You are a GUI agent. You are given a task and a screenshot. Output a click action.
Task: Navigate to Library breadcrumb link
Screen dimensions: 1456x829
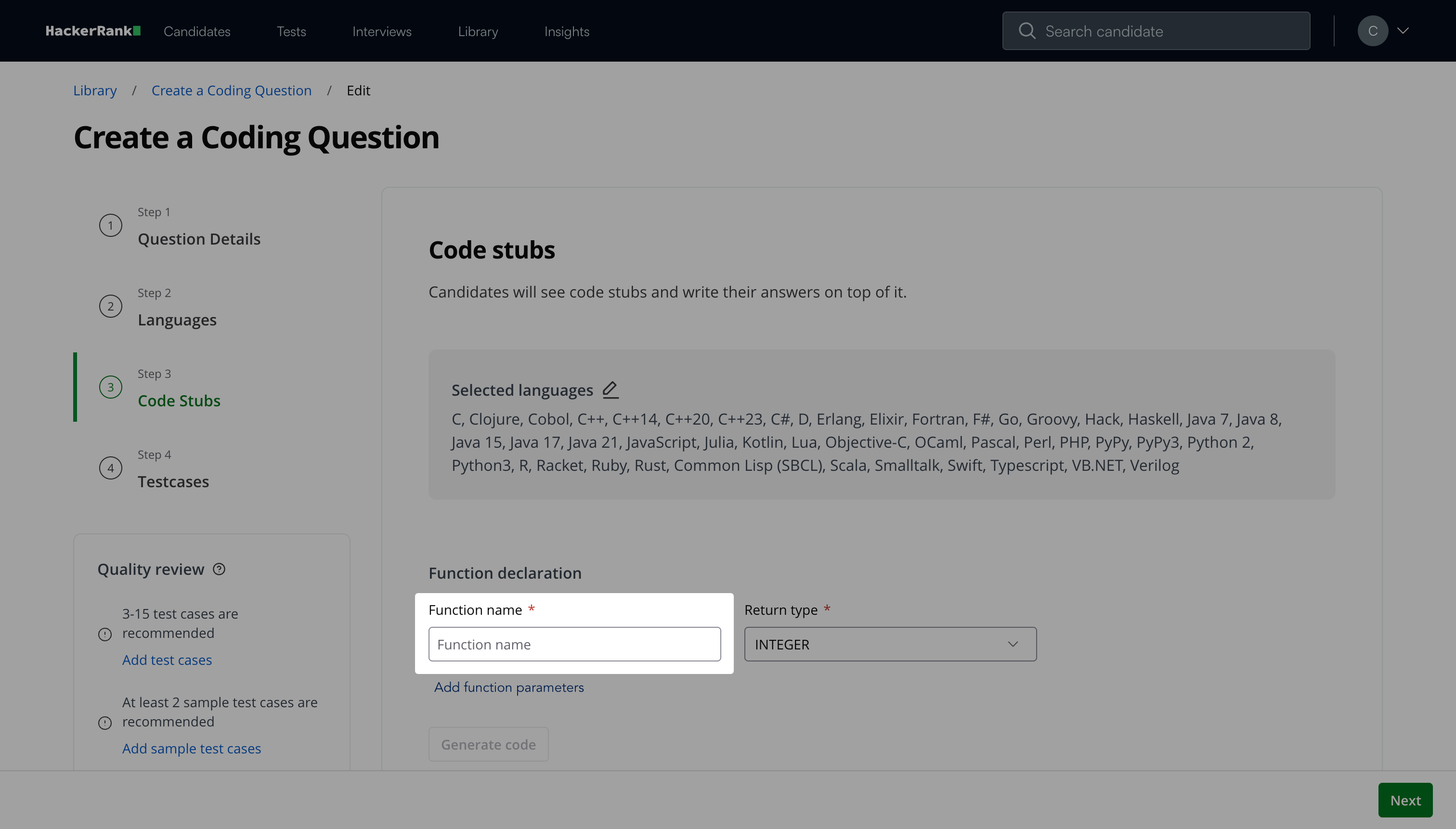[95, 91]
